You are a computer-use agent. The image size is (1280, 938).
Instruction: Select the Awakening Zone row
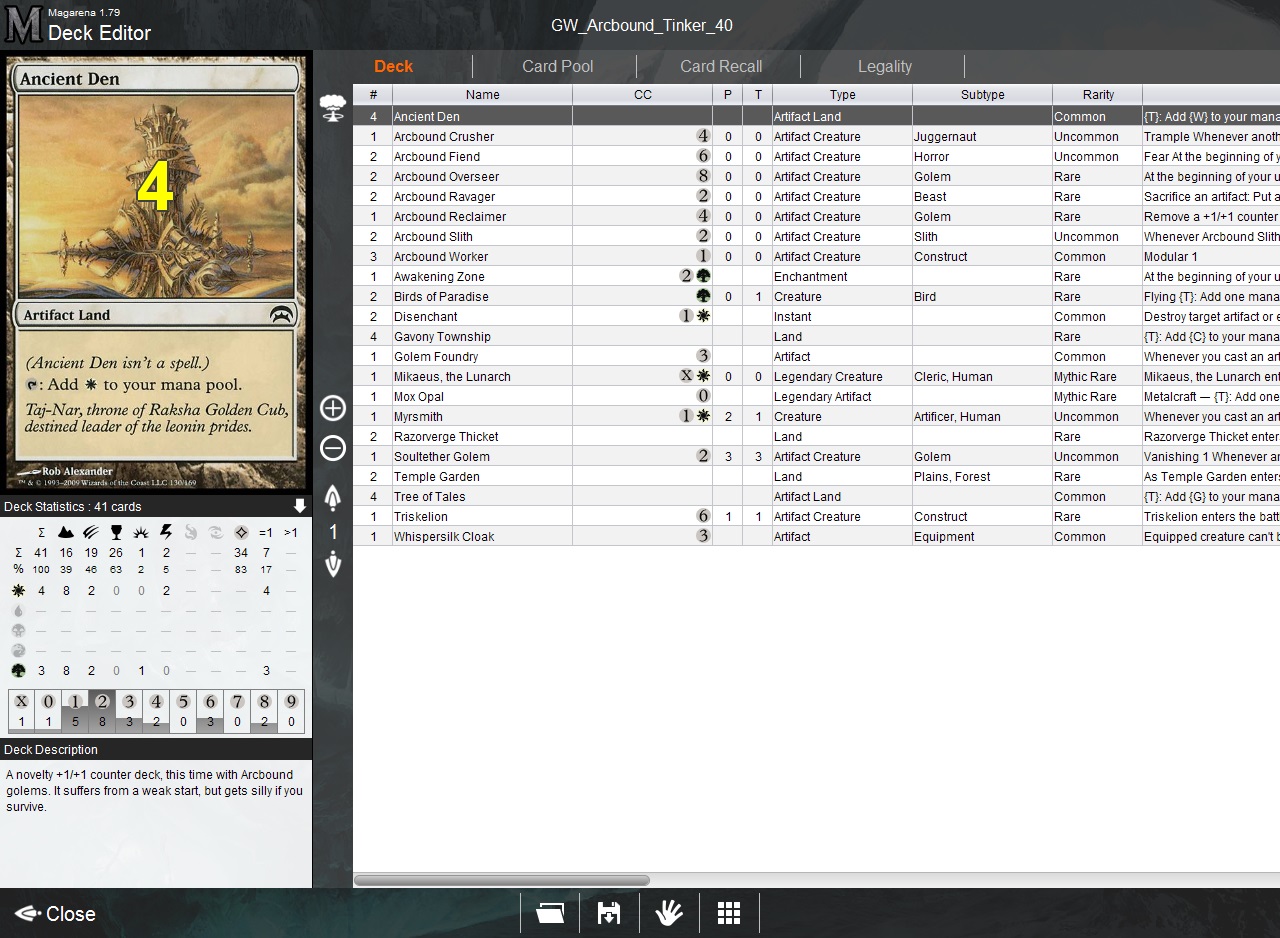[x=816, y=276]
